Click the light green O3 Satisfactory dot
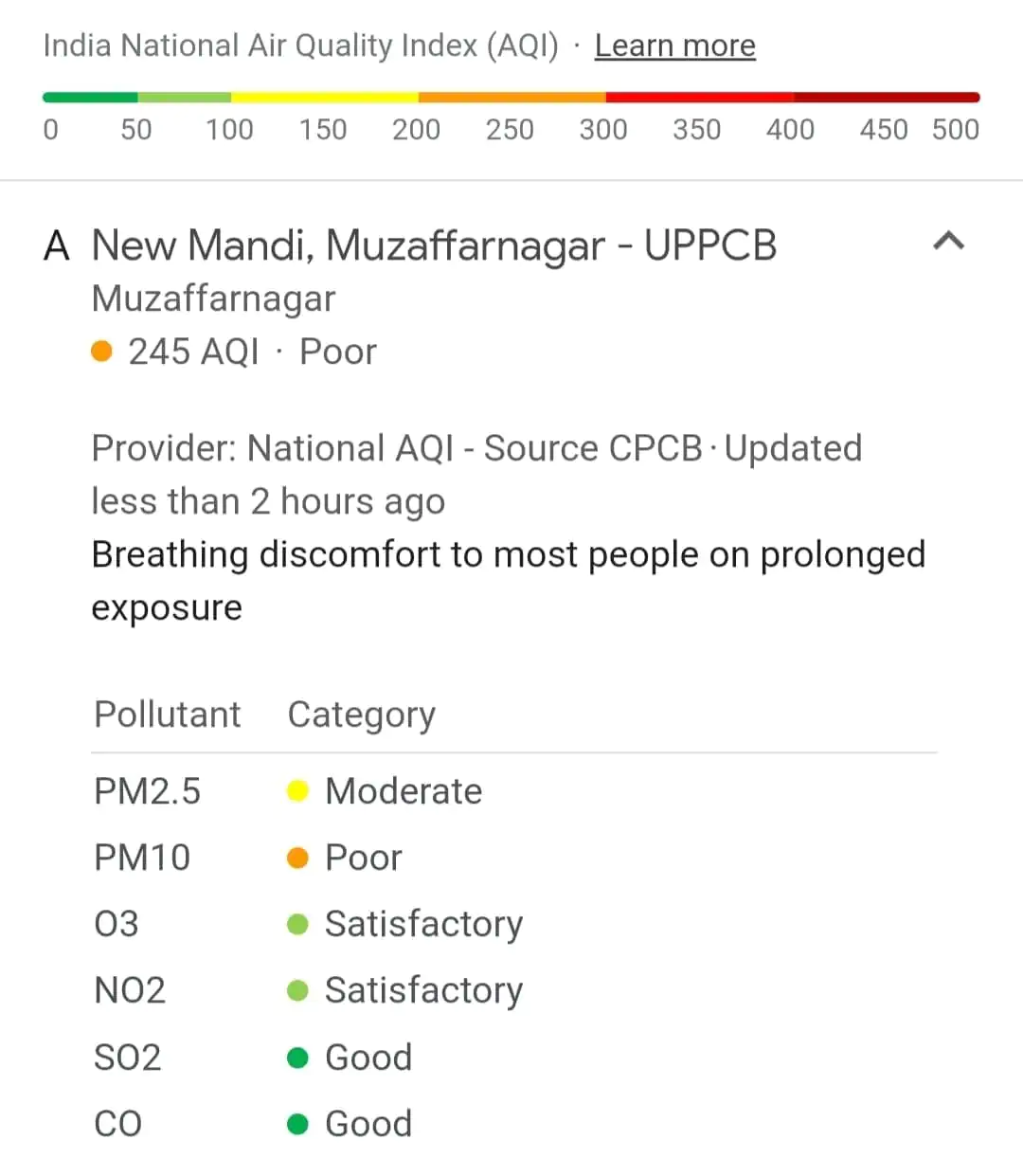Viewport: 1023px width, 1176px height. click(x=297, y=924)
